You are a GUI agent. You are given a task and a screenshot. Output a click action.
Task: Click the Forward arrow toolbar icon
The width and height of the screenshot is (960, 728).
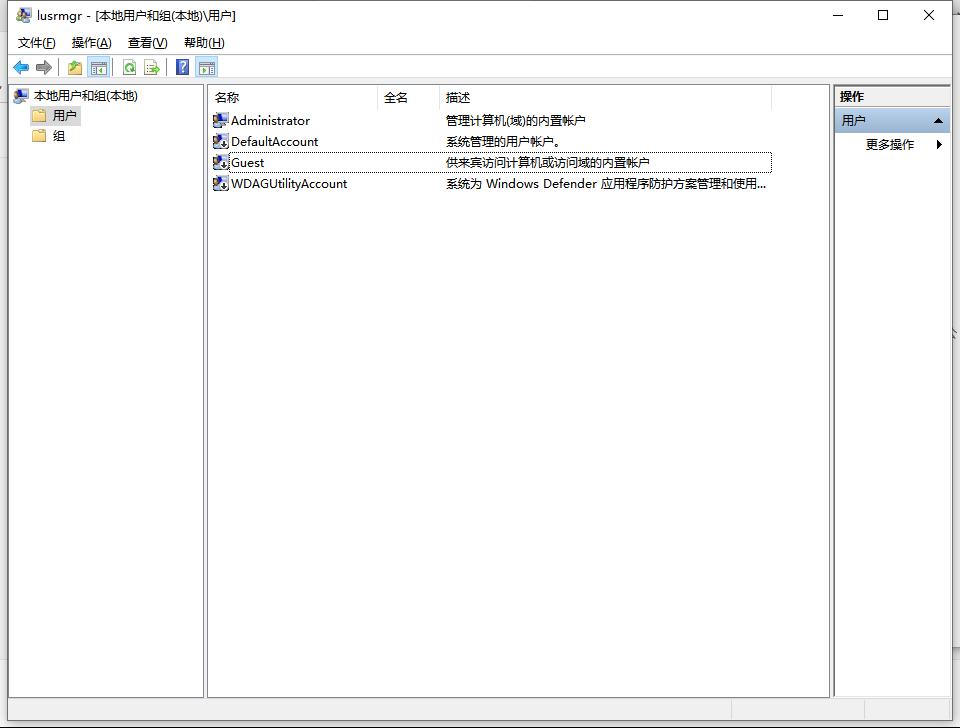(x=43, y=67)
